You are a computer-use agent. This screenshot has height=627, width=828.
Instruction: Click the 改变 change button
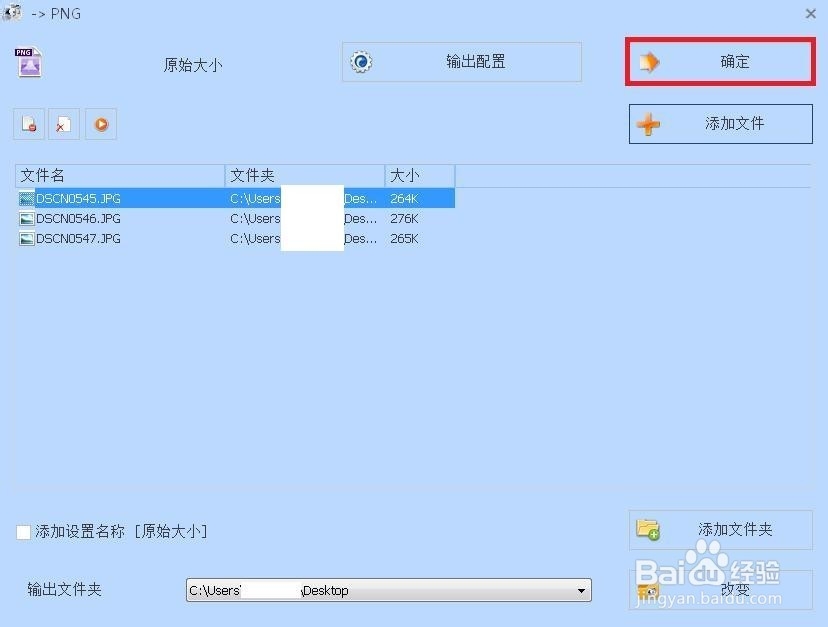(x=735, y=590)
